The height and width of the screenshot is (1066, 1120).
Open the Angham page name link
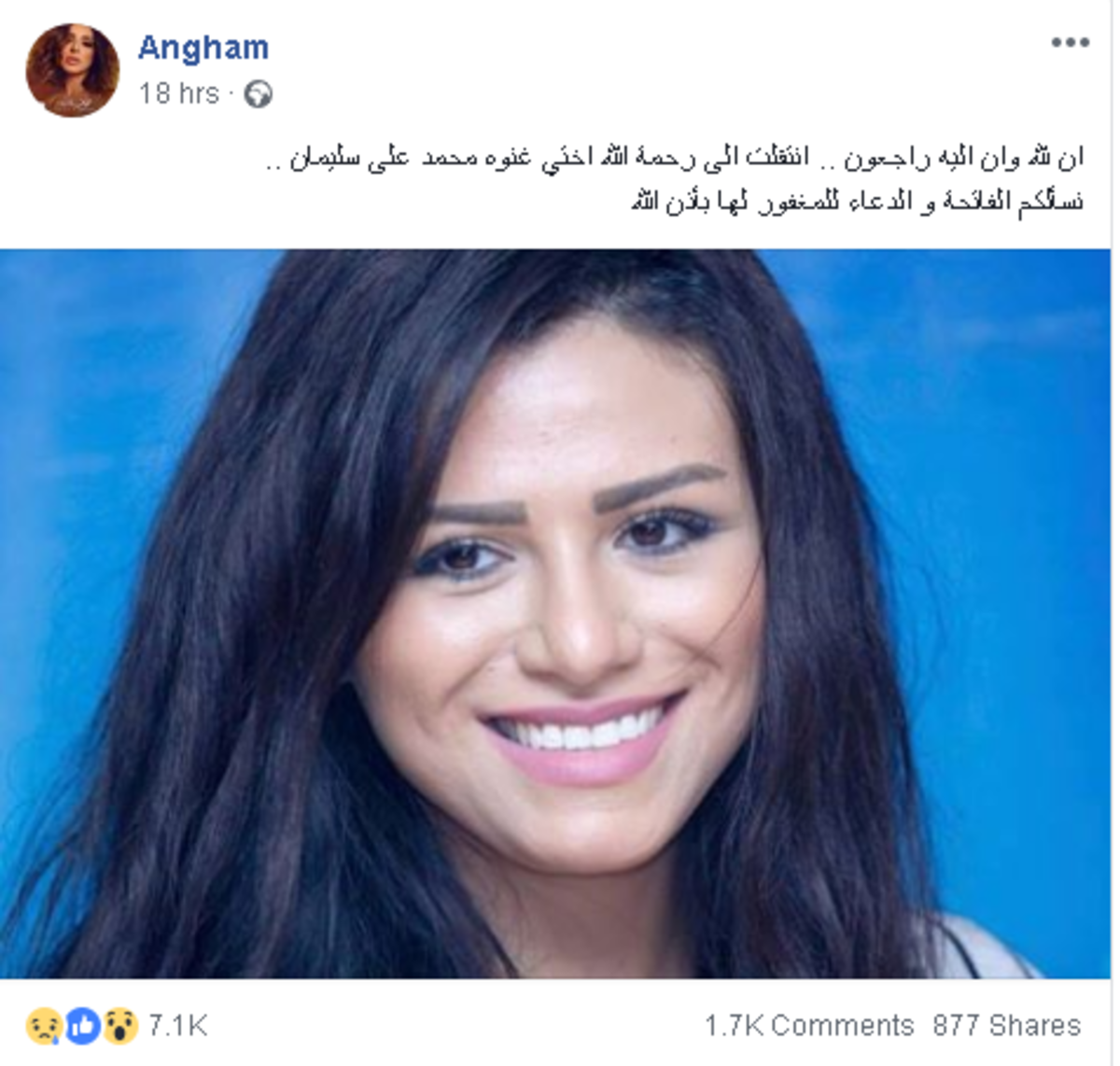point(203,48)
